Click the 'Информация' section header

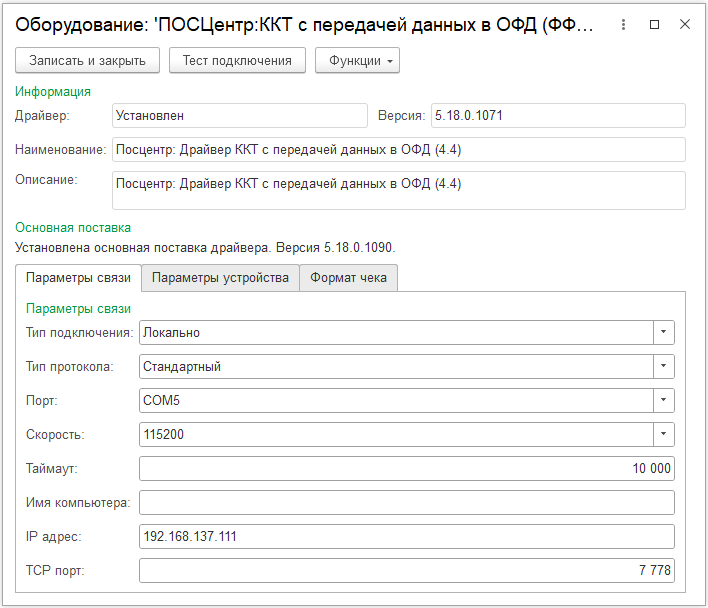[53, 92]
